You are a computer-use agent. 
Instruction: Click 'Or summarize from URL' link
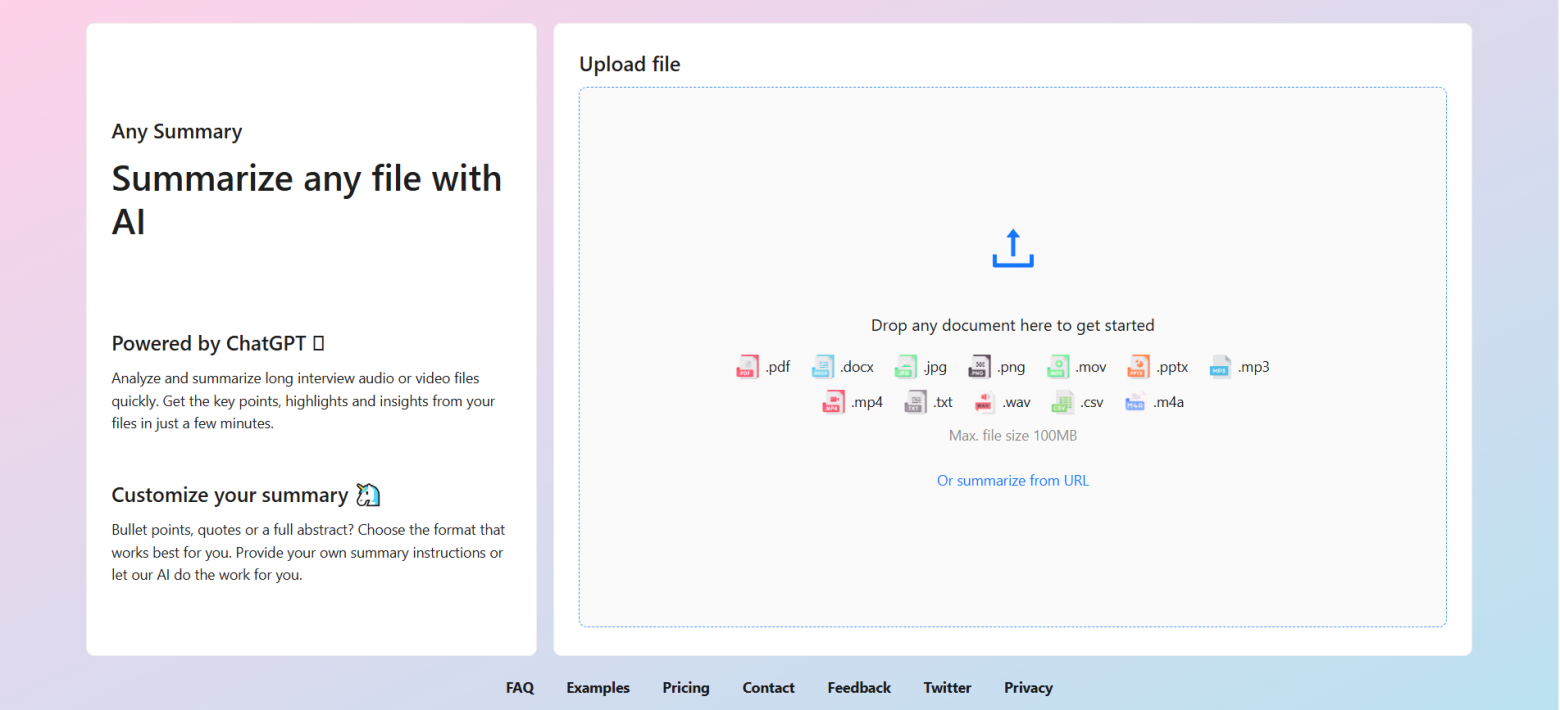[x=1013, y=481]
